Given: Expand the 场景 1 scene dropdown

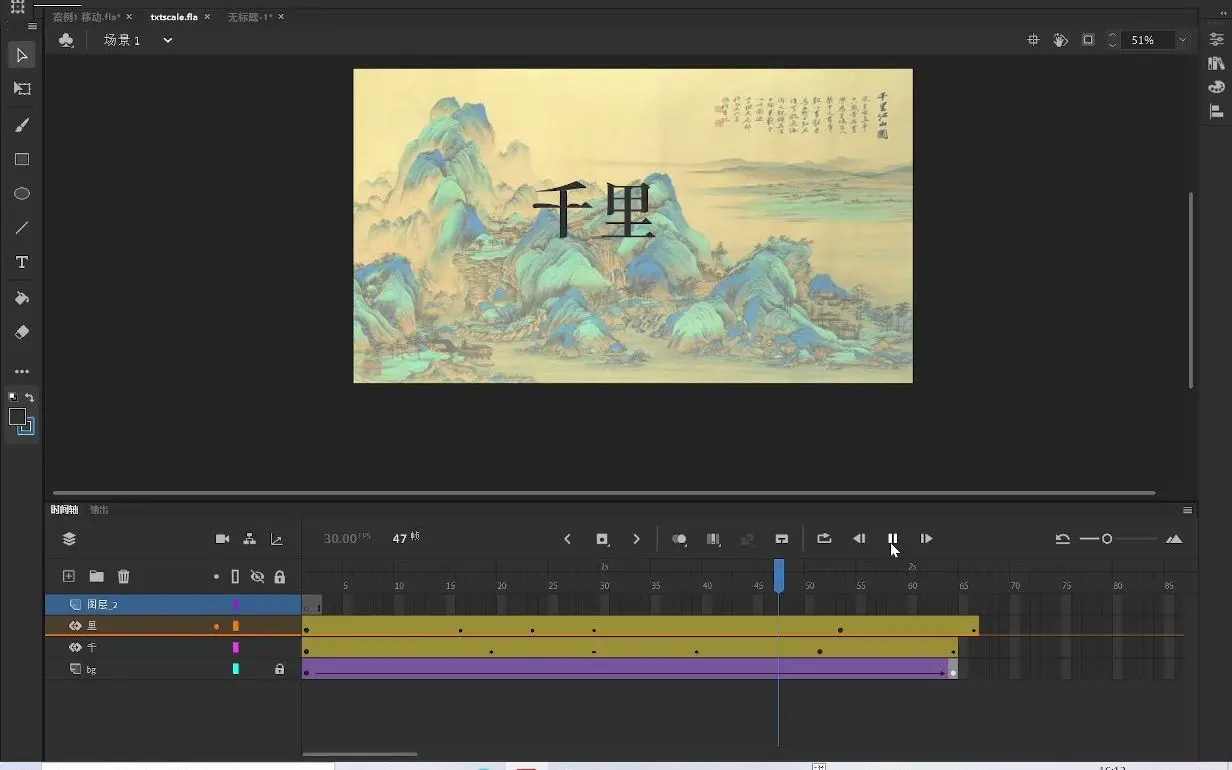Looking at the screenshot, I should click(168, 40).
